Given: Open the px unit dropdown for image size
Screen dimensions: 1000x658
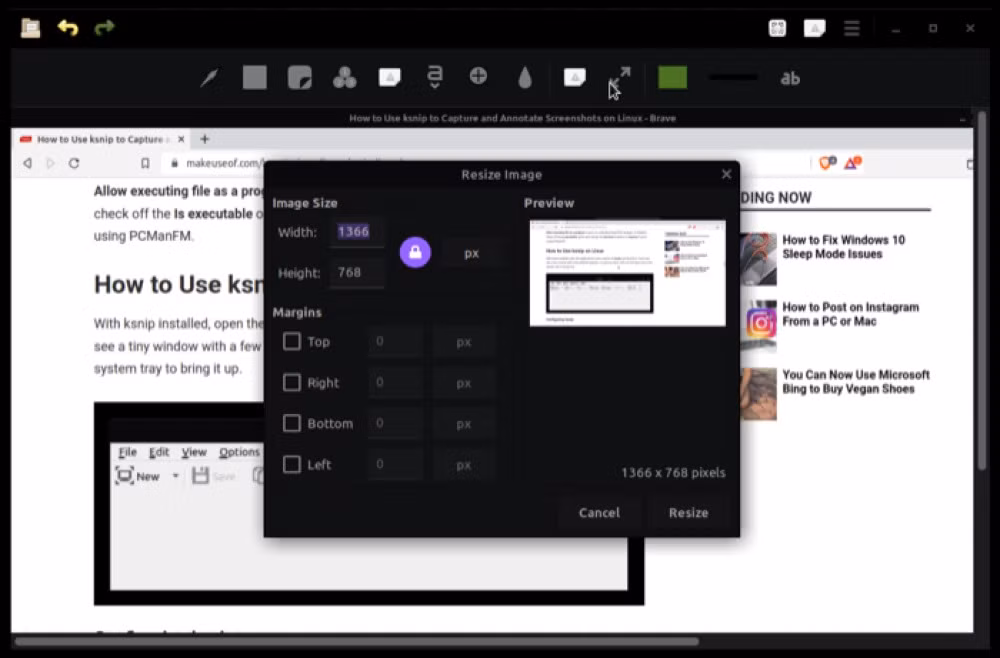Looking at the screenshot, I should [x=471, y=253].
